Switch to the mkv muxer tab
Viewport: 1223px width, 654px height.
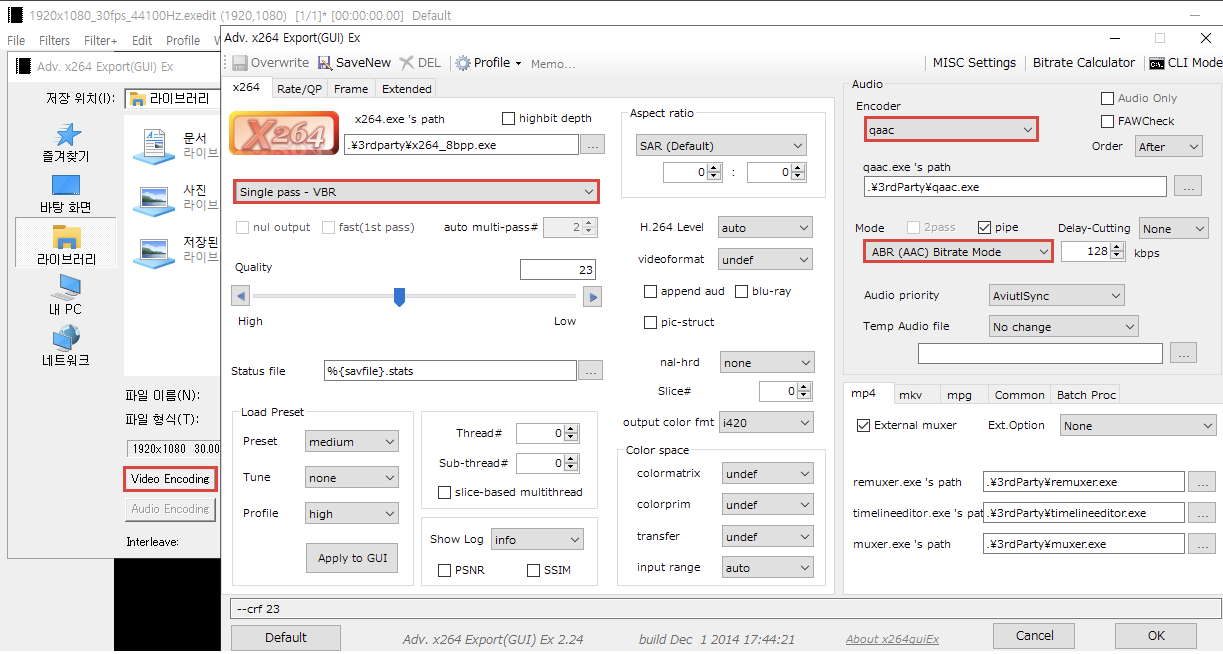(910, 395)
